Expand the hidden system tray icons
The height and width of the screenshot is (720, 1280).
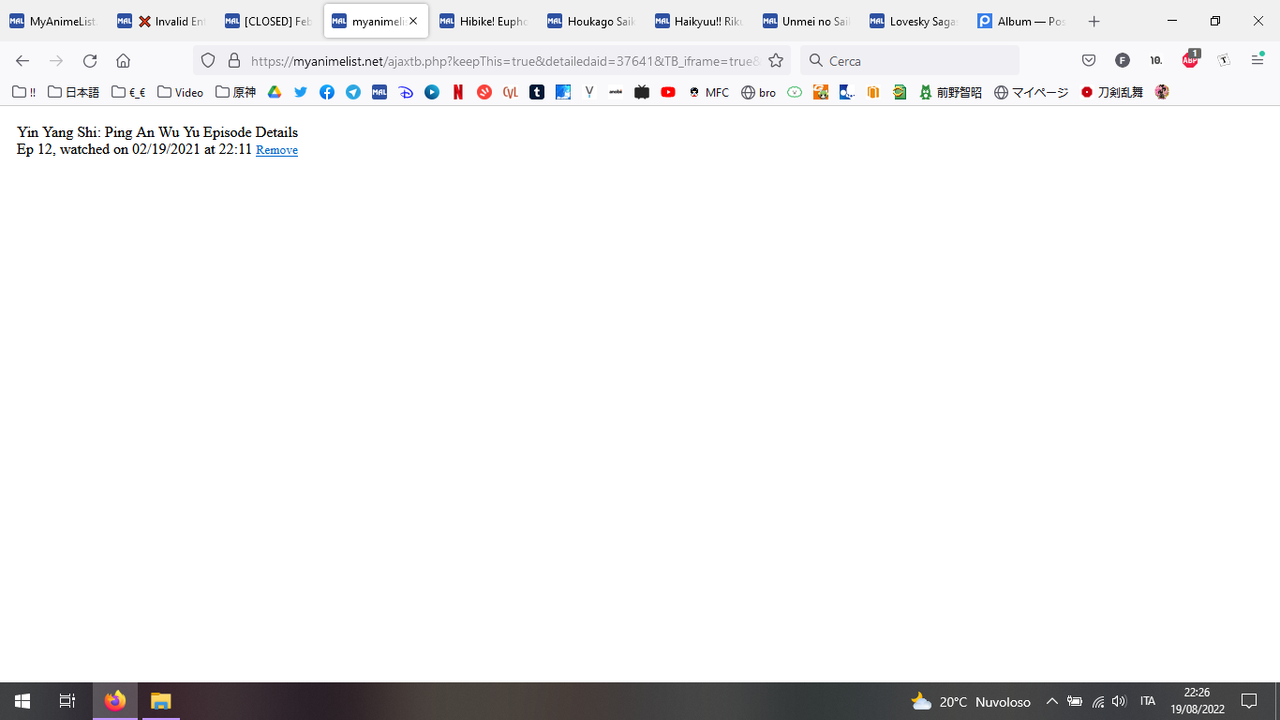(1052, 701)
